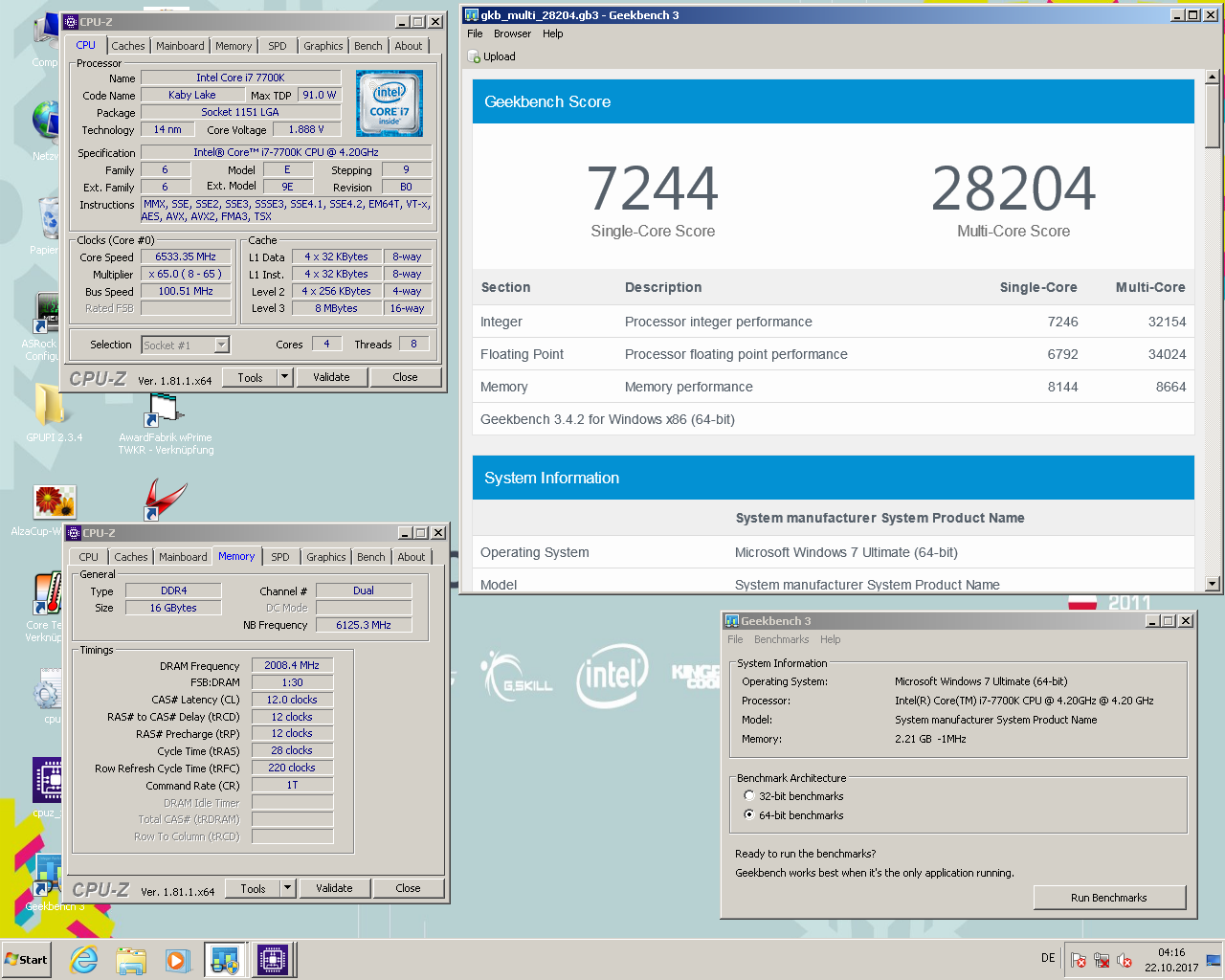Open the GPUPI 2.3.4 folder icon
This screenshot has height=980, width=1225.
[51, 405]
